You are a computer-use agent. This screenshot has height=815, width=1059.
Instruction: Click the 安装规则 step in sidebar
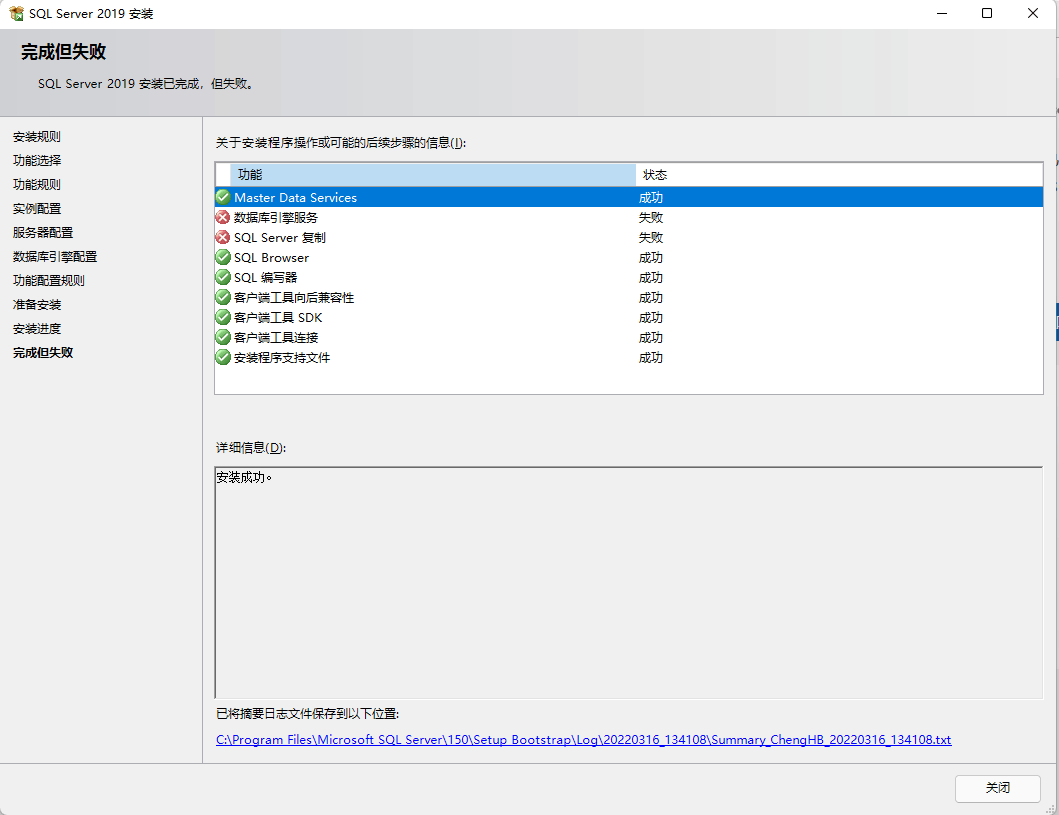37,136
